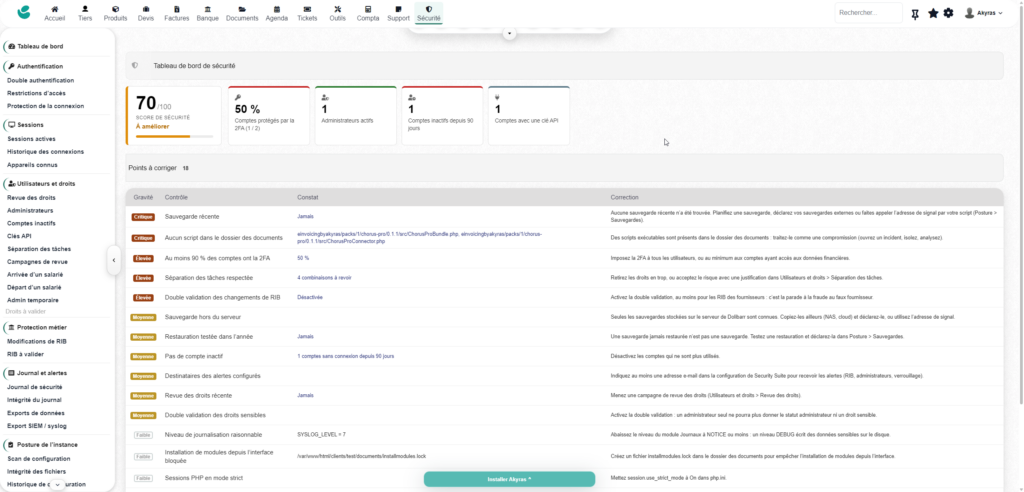Click 'SYSLOG_LEVEL = 7' value
Image resolution: width=1024 pixels, height=492 pixels.
(321, 435)
